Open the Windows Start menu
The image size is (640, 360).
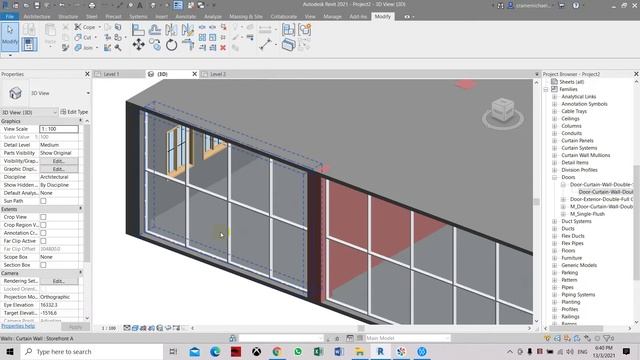(x=9, y=351)
